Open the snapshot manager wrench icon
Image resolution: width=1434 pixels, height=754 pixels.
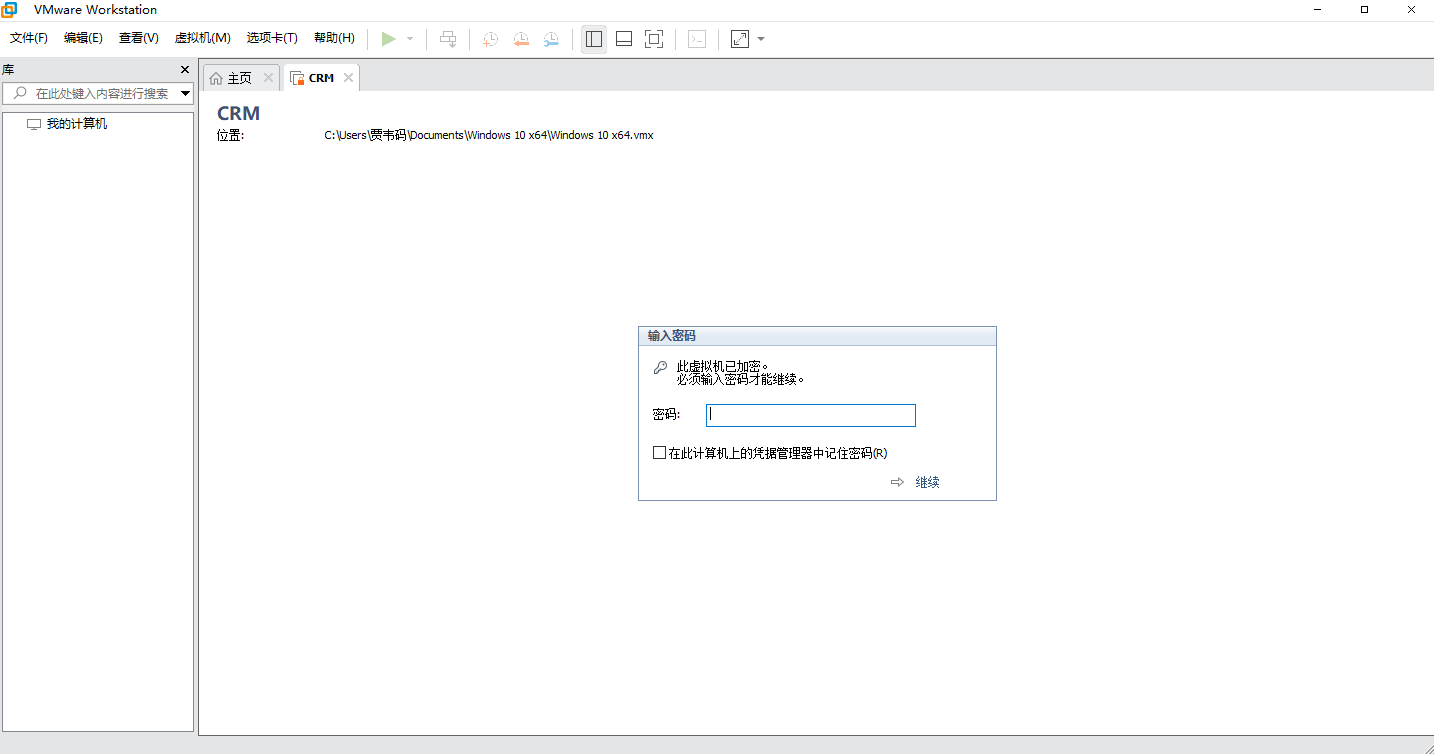coord(552,39)
